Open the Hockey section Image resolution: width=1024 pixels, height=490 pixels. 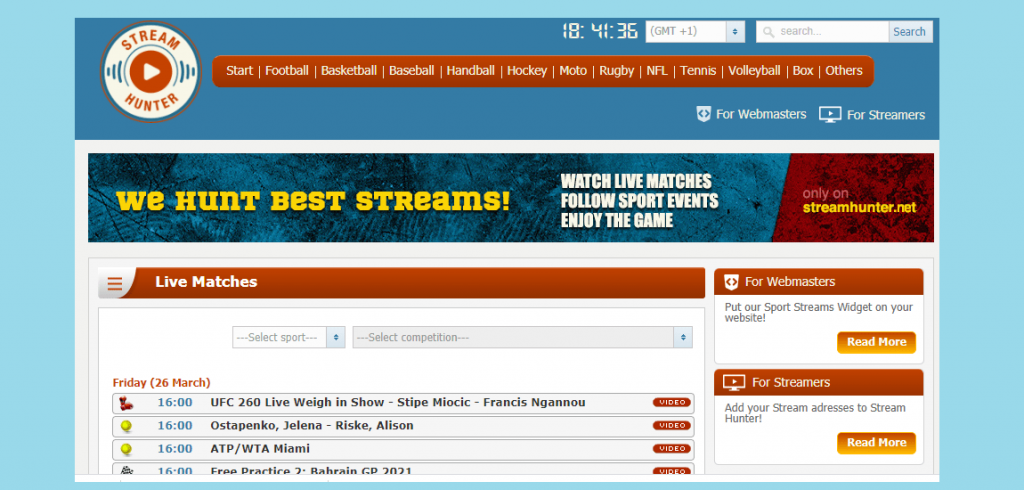coord(527,71)
